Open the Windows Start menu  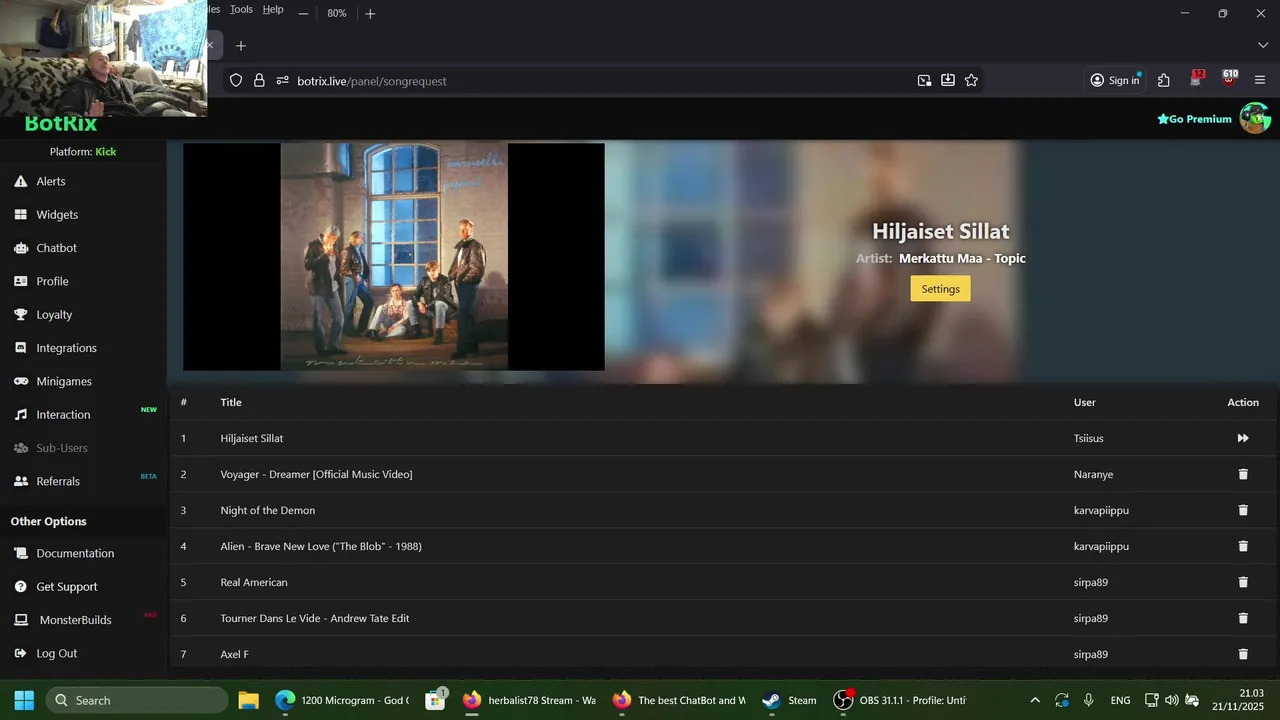24,700
